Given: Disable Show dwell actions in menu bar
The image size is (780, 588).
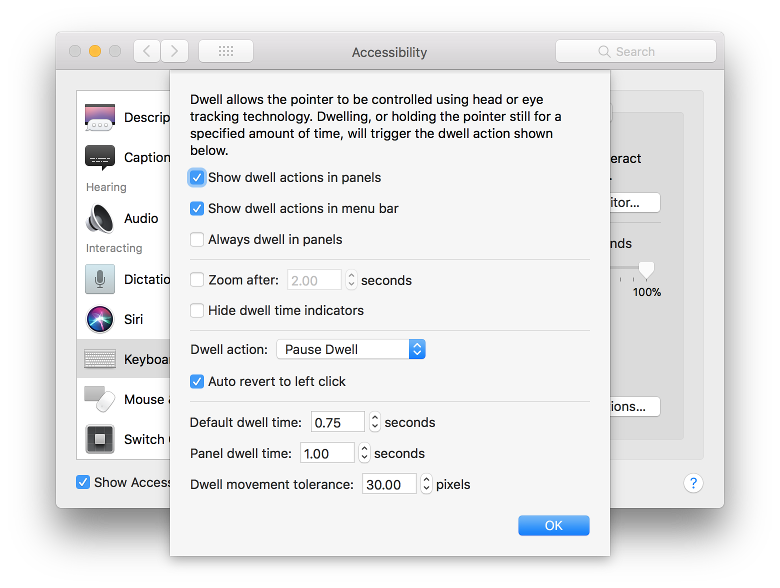Looking at the screenshot, I should 197,209.
